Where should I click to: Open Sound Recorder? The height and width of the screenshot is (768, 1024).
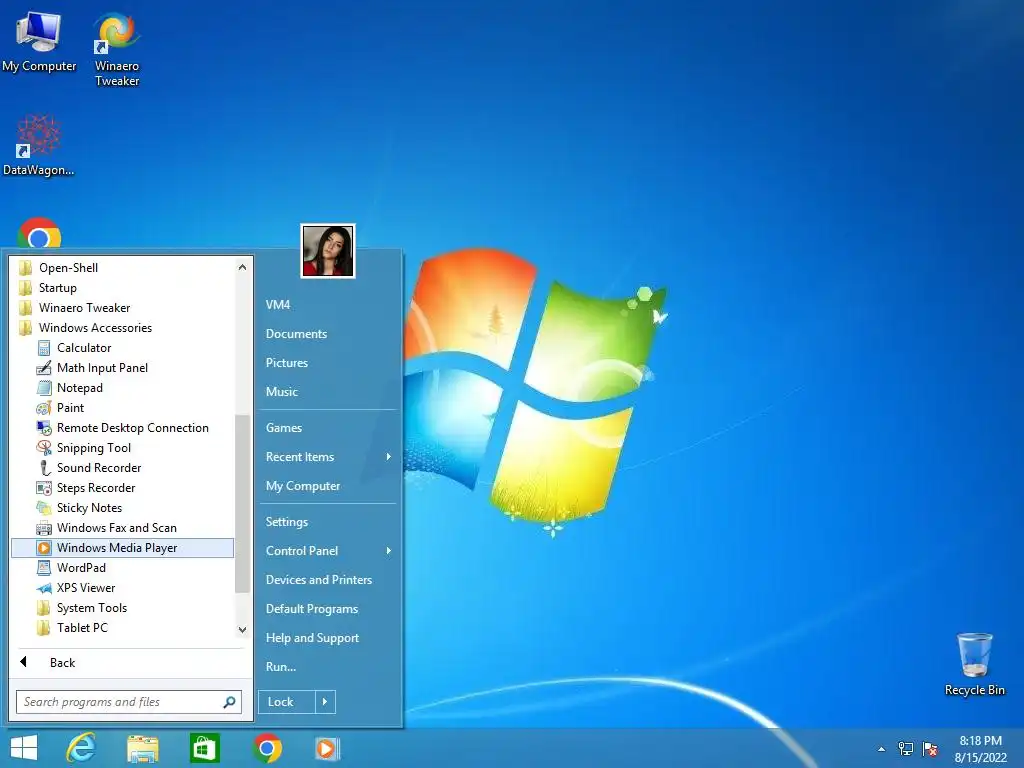[x=122, y=468]
